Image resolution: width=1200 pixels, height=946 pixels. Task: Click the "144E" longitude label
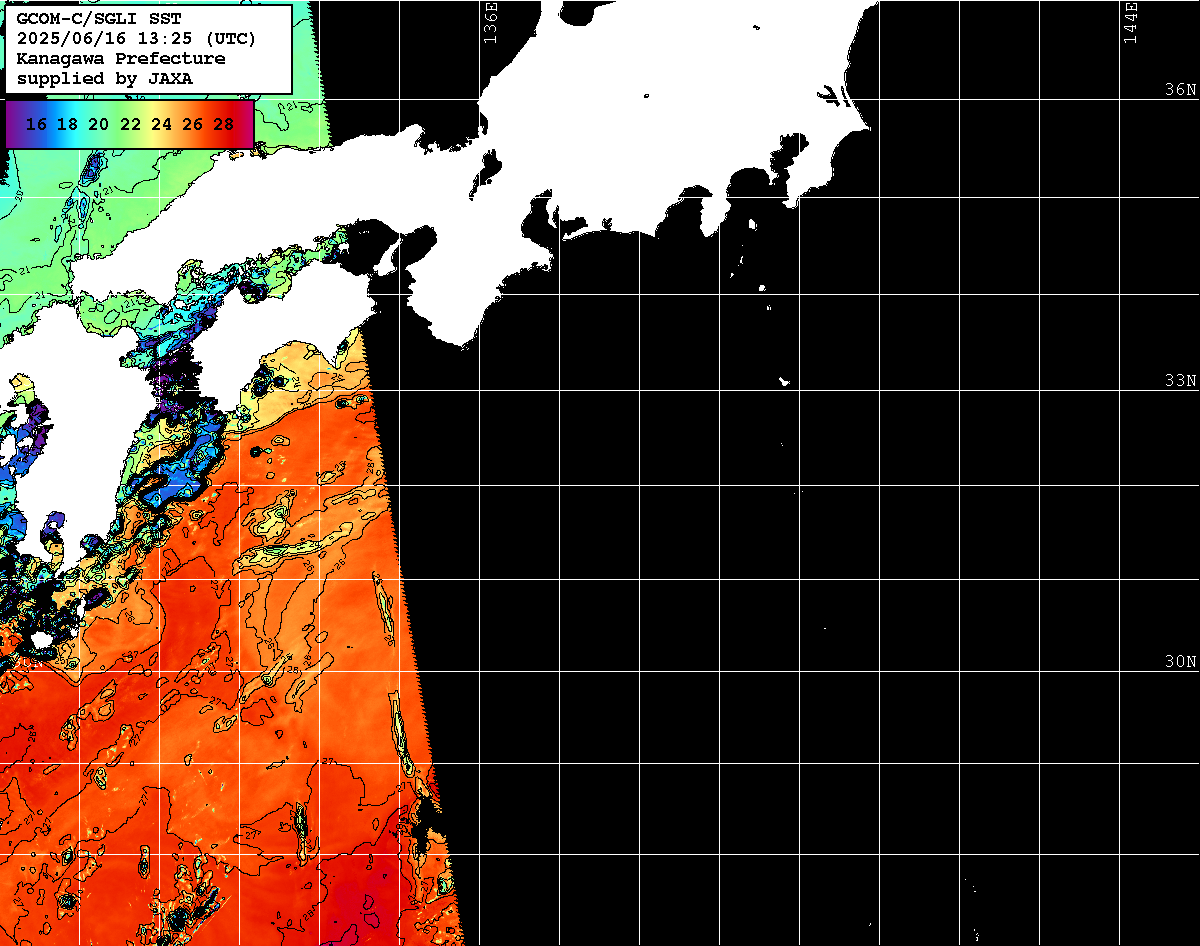point(1131,22)
